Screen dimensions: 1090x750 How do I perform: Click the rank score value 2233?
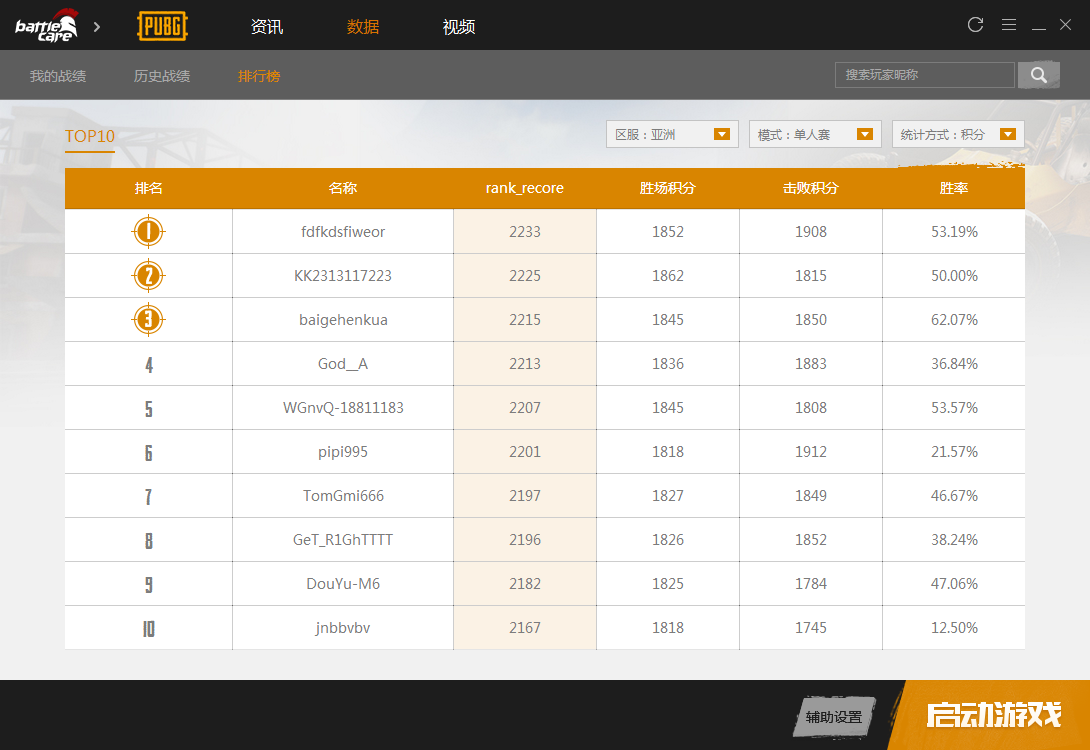pyautogui.click(x=525, y=231)
